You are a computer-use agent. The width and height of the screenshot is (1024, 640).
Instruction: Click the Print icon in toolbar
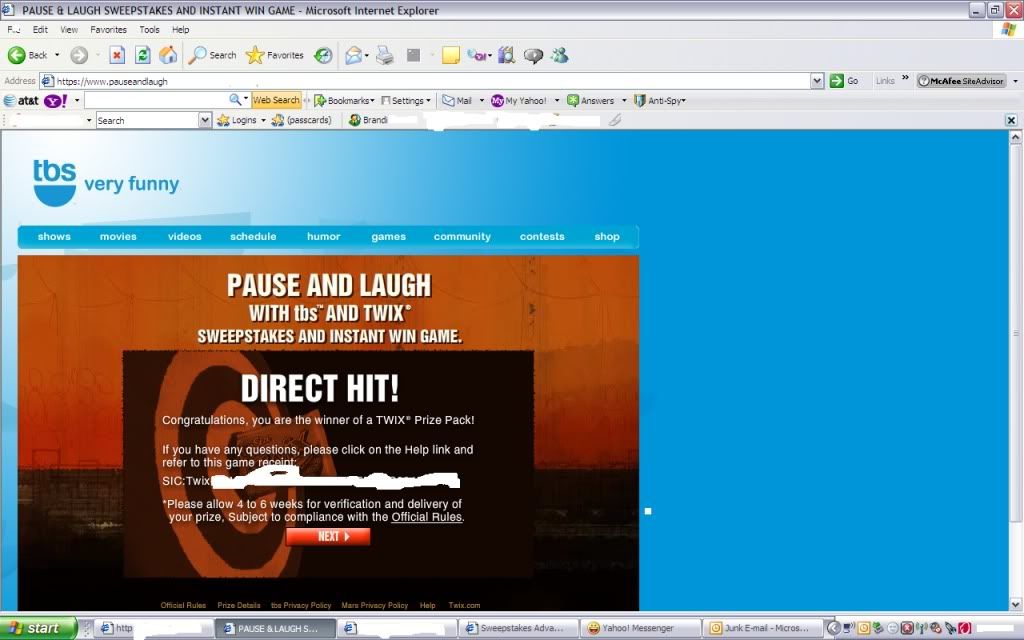[x=385, y=55]
